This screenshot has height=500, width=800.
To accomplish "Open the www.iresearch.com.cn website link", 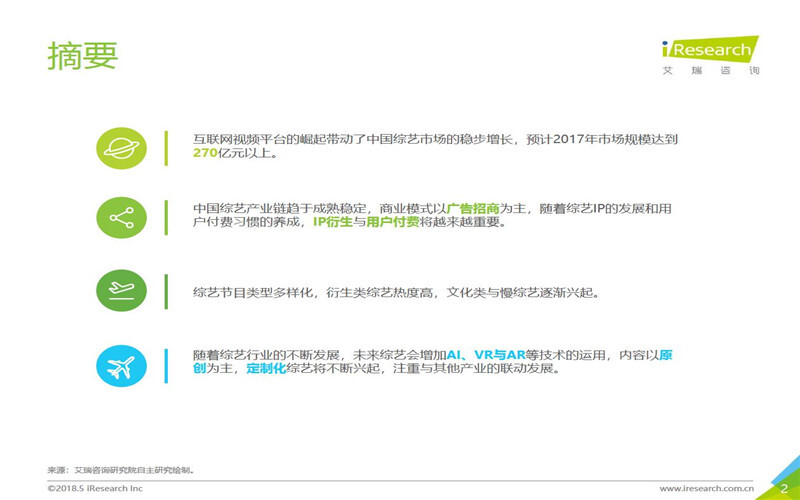I will tap(706, 488).
